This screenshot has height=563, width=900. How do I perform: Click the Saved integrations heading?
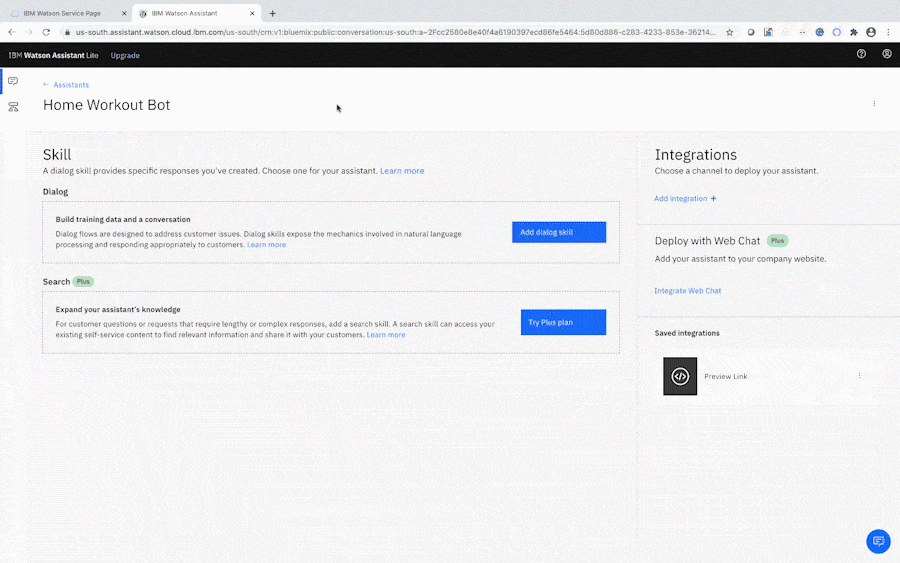pyautogui.click(x=687, y=333)
